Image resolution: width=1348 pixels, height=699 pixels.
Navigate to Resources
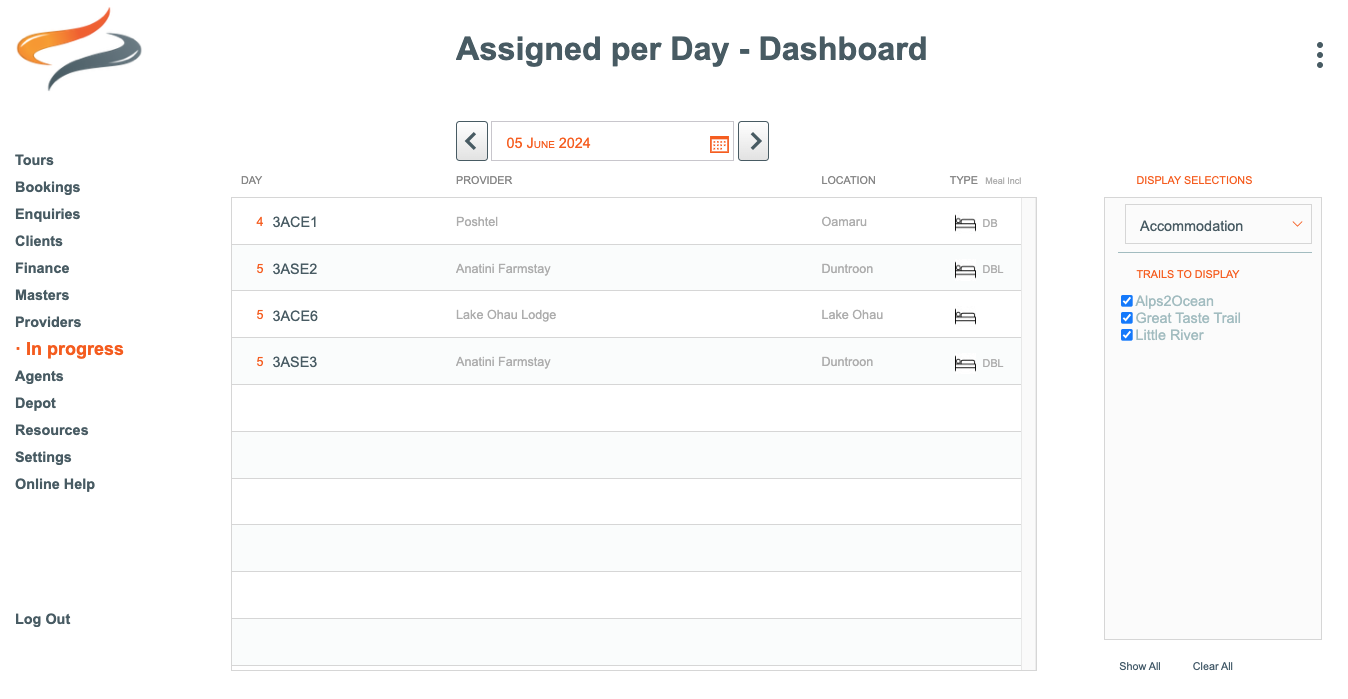(51, 430)
